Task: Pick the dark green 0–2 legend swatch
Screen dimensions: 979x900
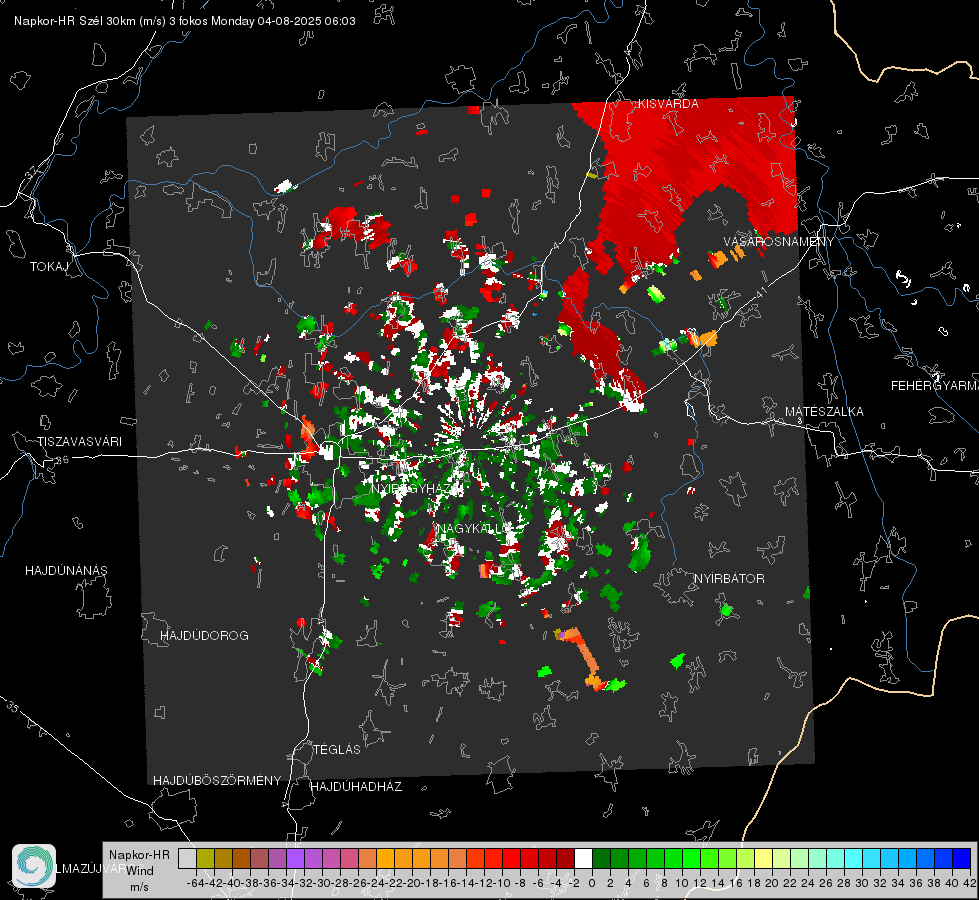Action: [x=601, y=858]
